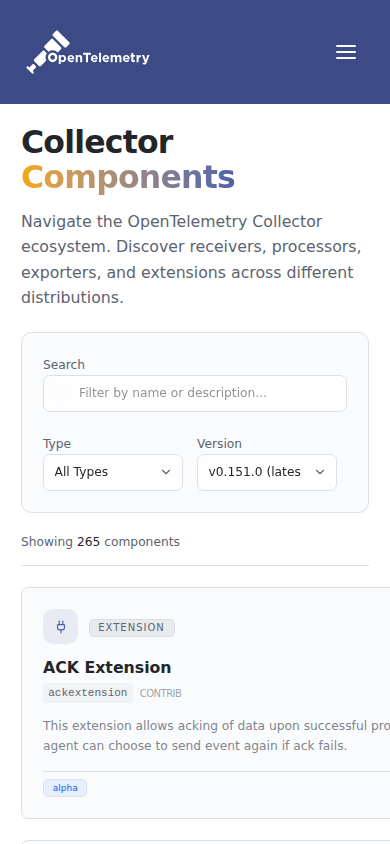Open the hamburger navigation menu
This screenshot has width=390, height=844.
pyautogui.click(x=346, y=52)
